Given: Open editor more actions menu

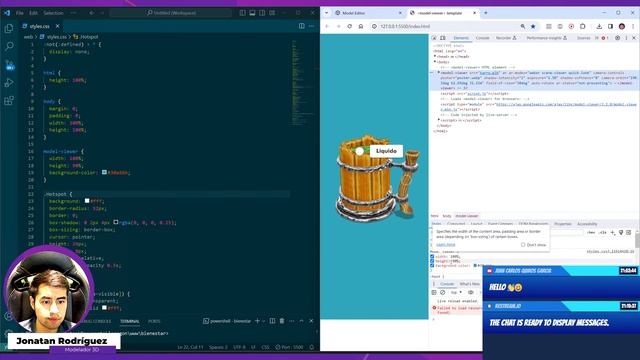Looking at the screenshot, I should (311, 26).
